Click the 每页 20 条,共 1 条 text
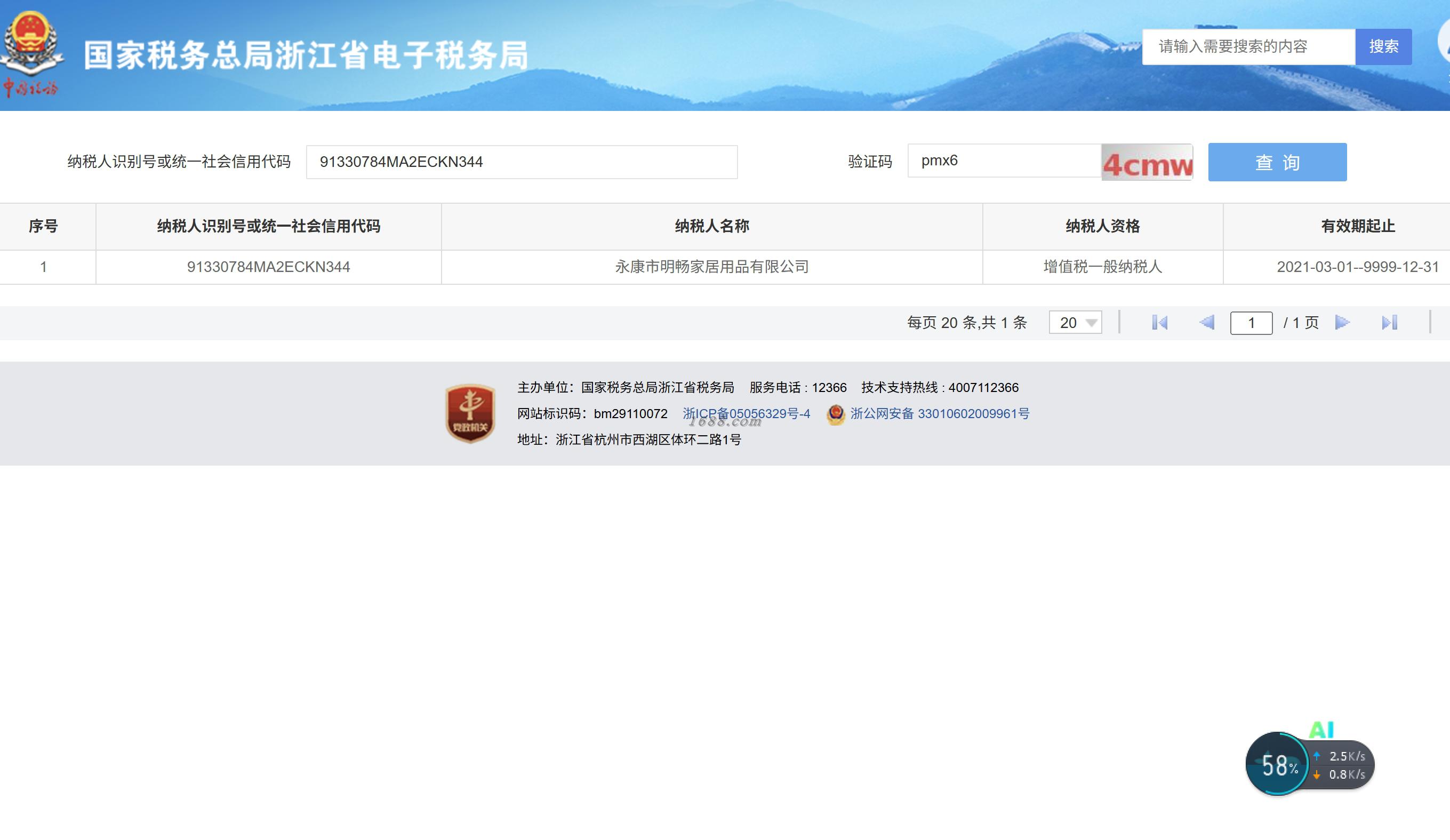The height and width of the screenshot is (840, 1450). point(967,323)
